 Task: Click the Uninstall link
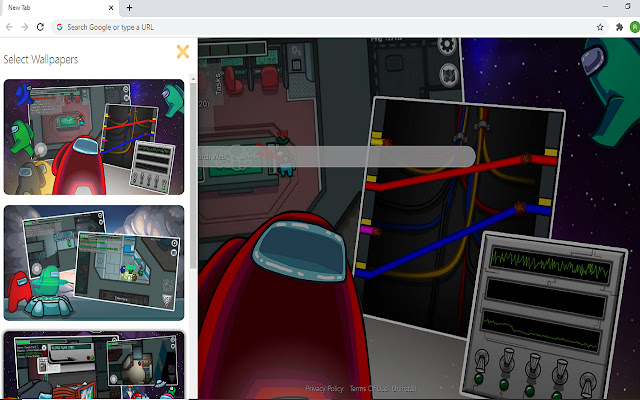click(x=404, y=388)
